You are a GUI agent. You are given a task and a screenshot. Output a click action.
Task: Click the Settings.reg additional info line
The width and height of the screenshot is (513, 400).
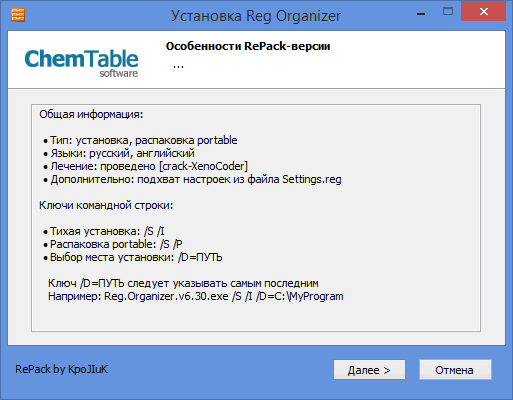tap(192, 179)
